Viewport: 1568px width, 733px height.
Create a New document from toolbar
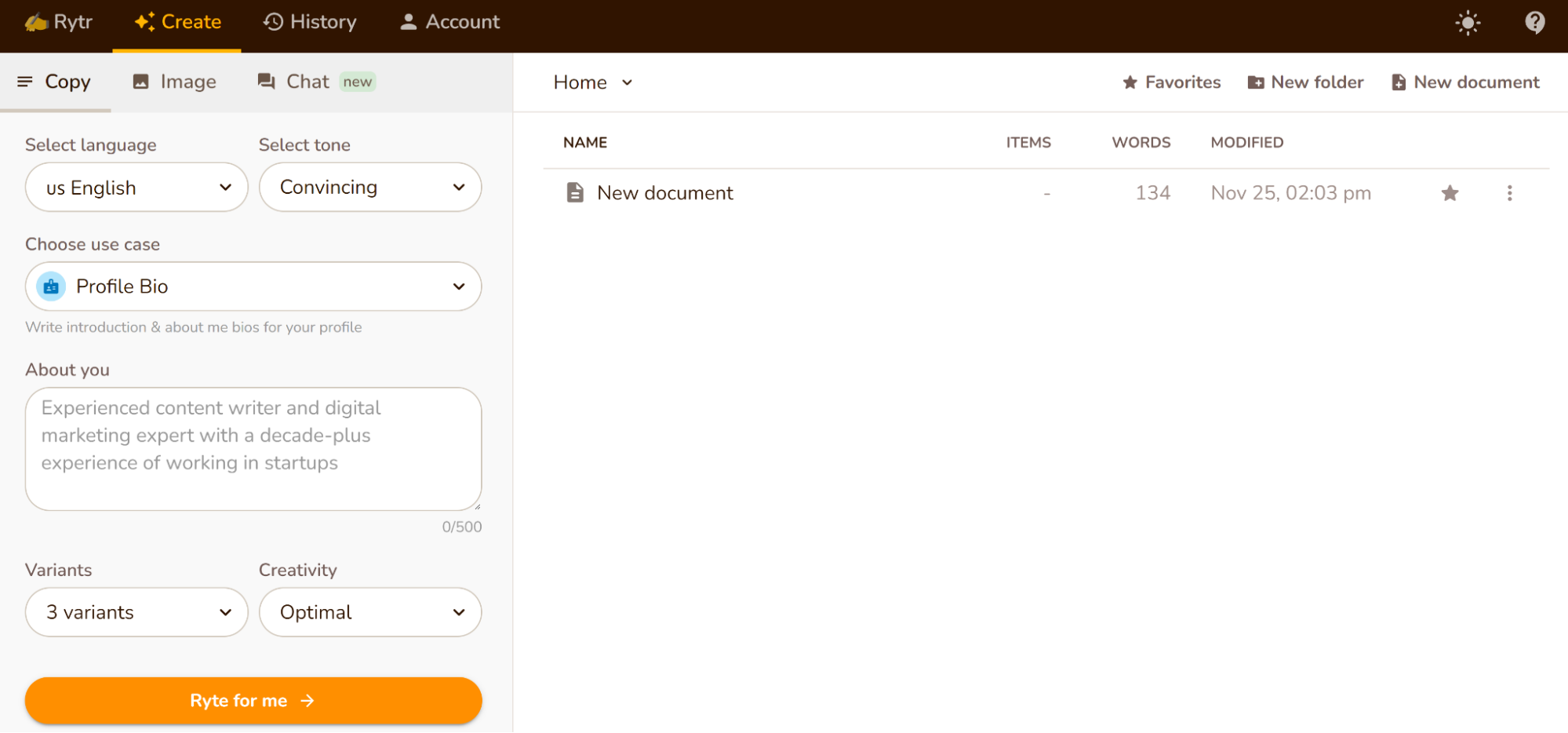(1465, 82)
